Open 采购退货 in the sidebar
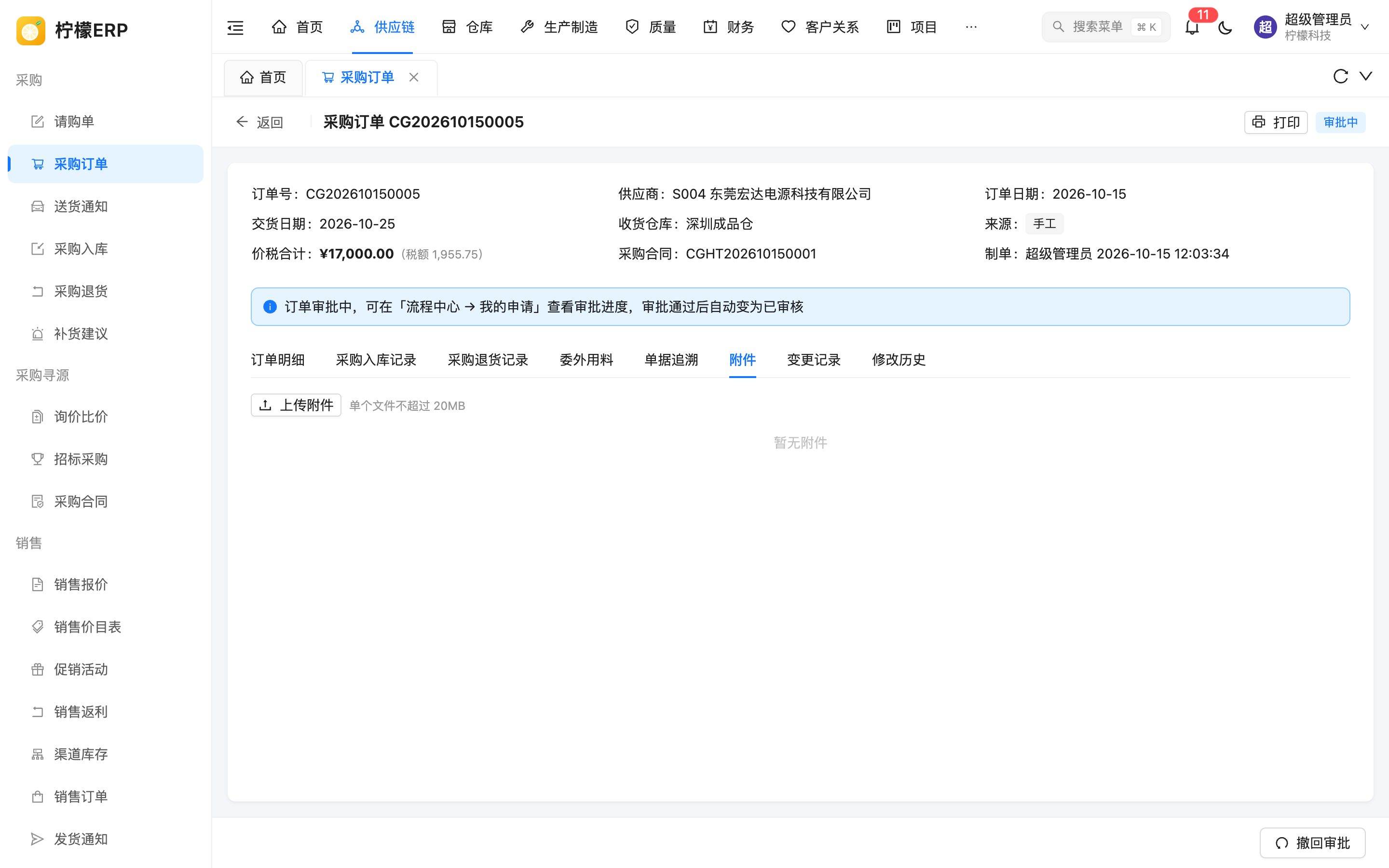Screen dimensions: 1389x868 [x=106, y=292]
